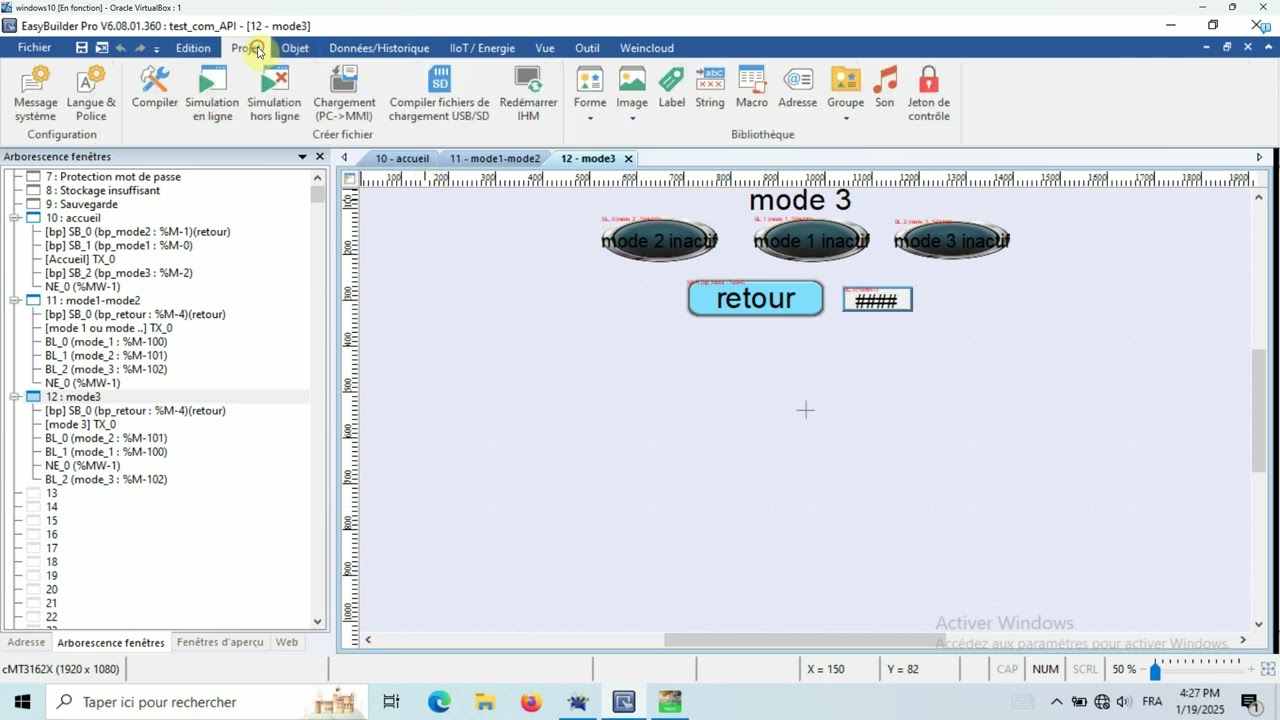Open File Explorer from taskbar
The image size is (1280, 720).
[485, 702]
